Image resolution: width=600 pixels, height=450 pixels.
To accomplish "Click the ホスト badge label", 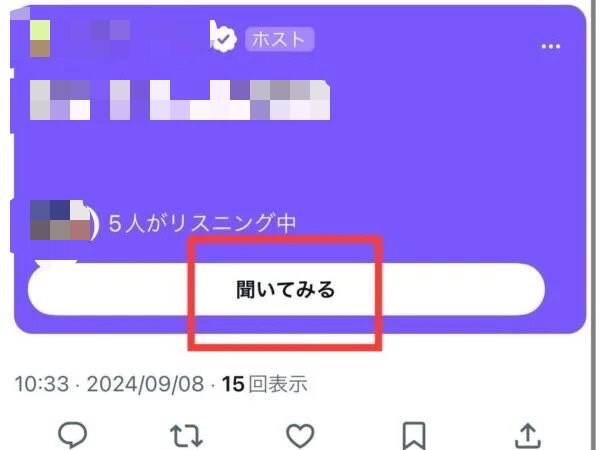I will click(279, 39).
